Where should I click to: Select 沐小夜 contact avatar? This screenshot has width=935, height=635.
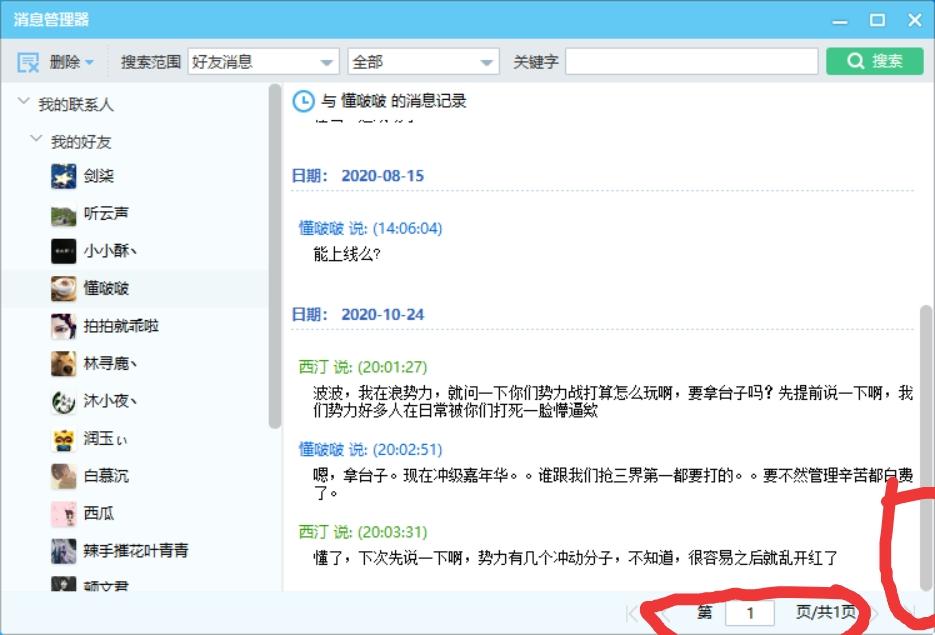click(64, 401)
